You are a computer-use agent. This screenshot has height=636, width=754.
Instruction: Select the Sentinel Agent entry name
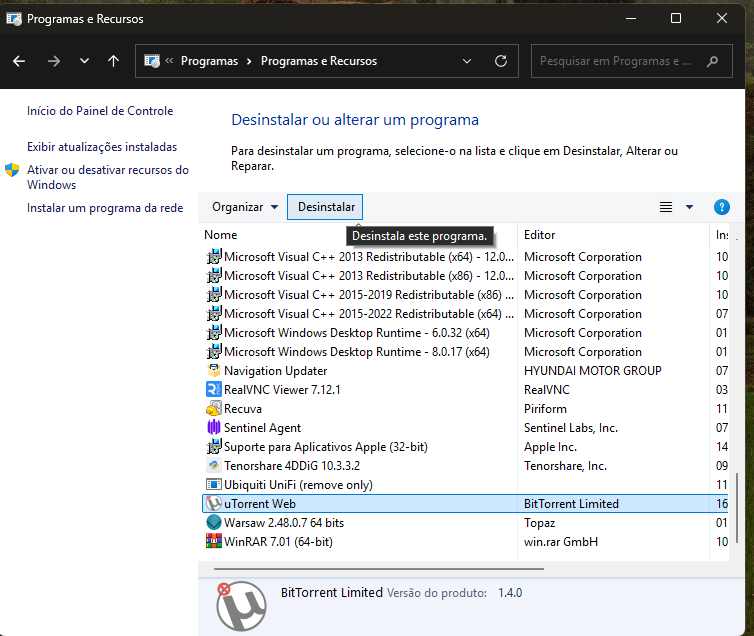[x=263, y=428]
